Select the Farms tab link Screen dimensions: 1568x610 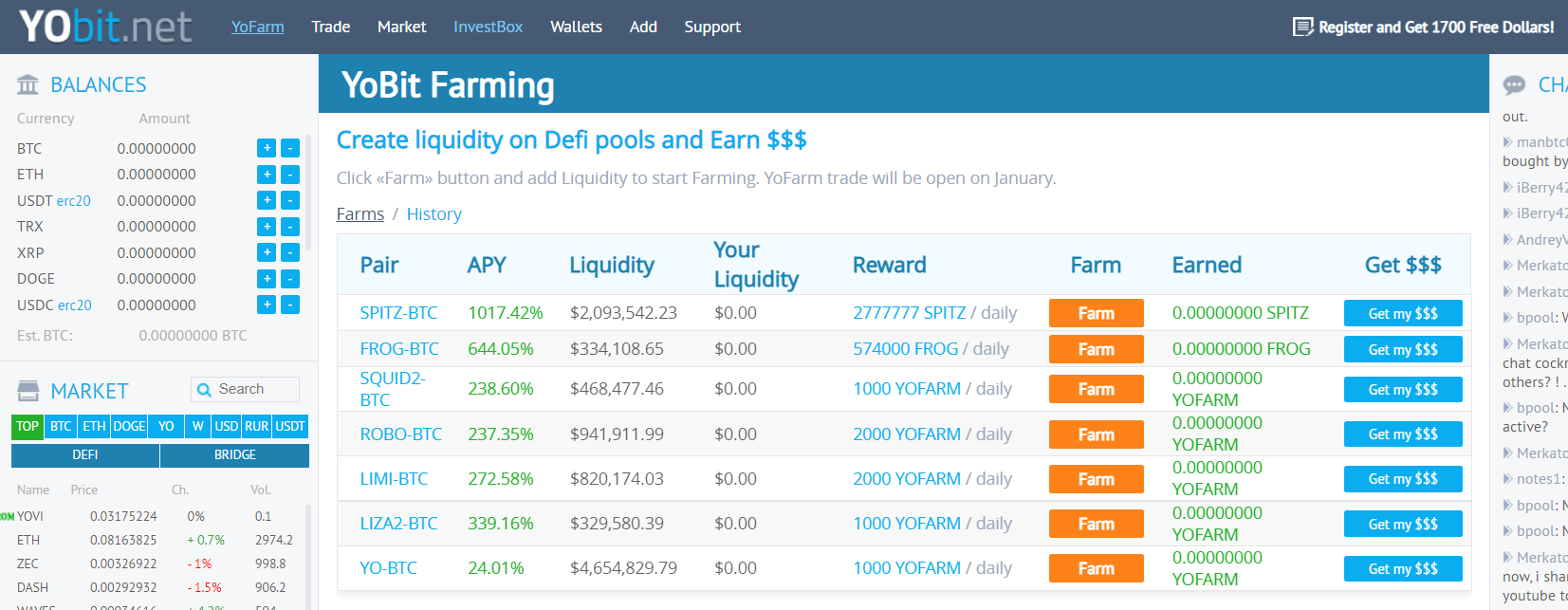point(360,214)
